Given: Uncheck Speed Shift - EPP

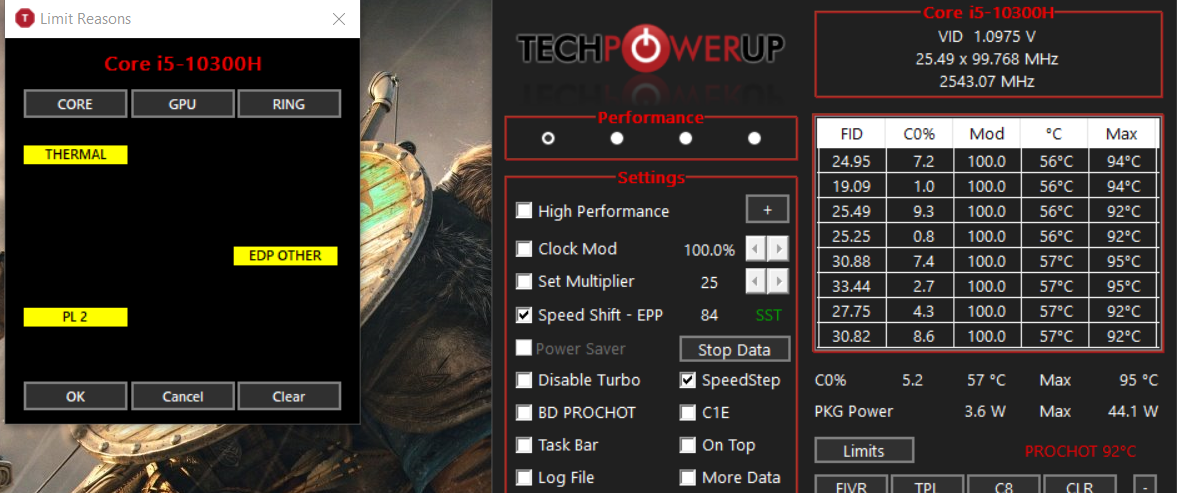Looking at the screenshot, I should tap(524, 315).
